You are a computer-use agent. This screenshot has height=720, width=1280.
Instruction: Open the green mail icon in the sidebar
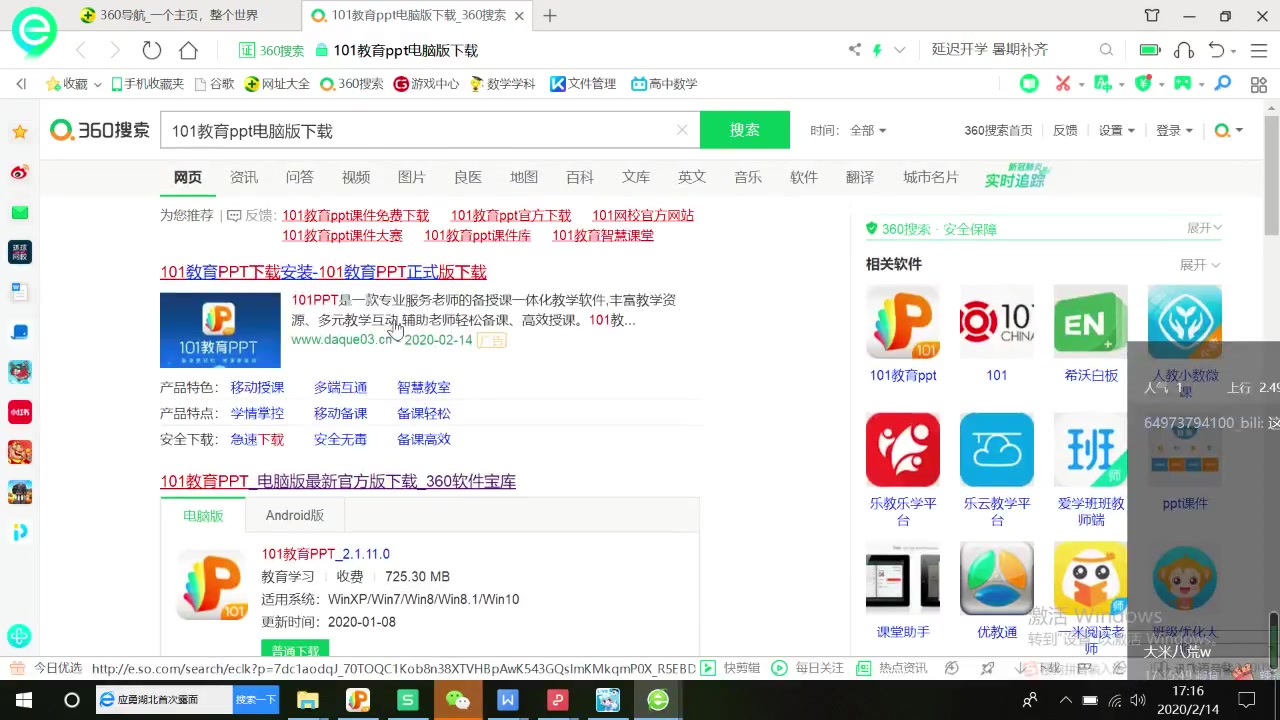coord(19,212)
